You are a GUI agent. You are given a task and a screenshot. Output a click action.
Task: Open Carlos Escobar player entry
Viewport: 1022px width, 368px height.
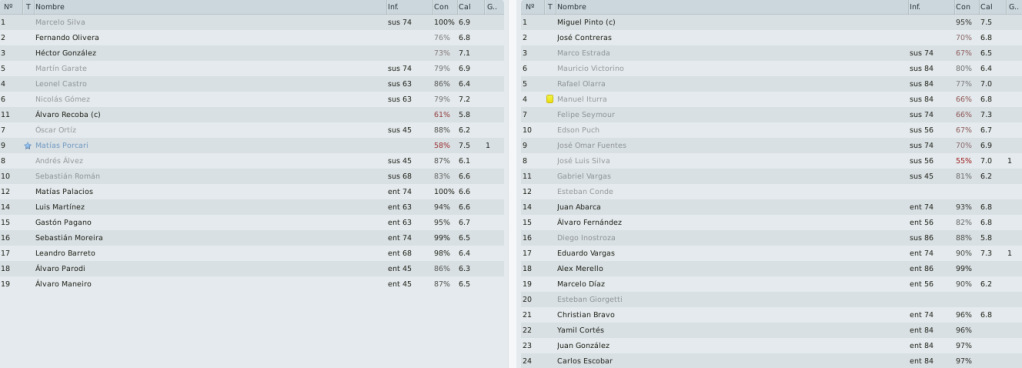pyautogui.click(x=585, y=361)
